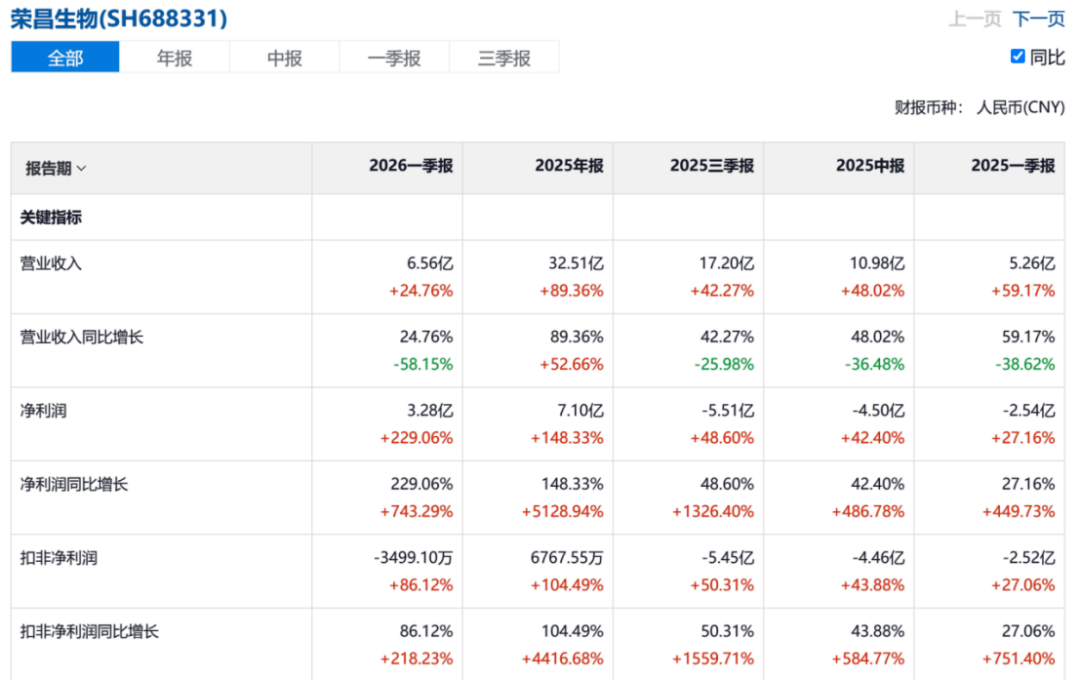Go to 下一页 link
Viewport: 1080px width, 680px height.
click(1039, 19)
